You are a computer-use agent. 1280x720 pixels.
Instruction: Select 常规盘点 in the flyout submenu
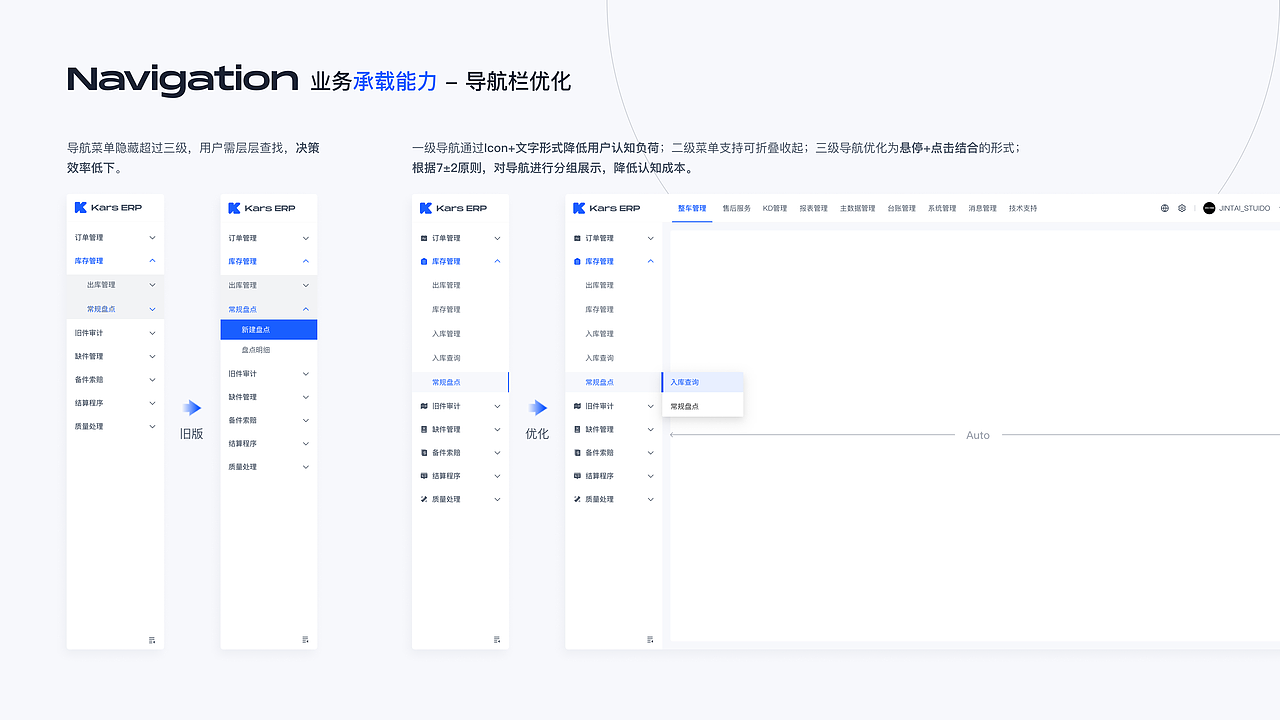point(703,406)
